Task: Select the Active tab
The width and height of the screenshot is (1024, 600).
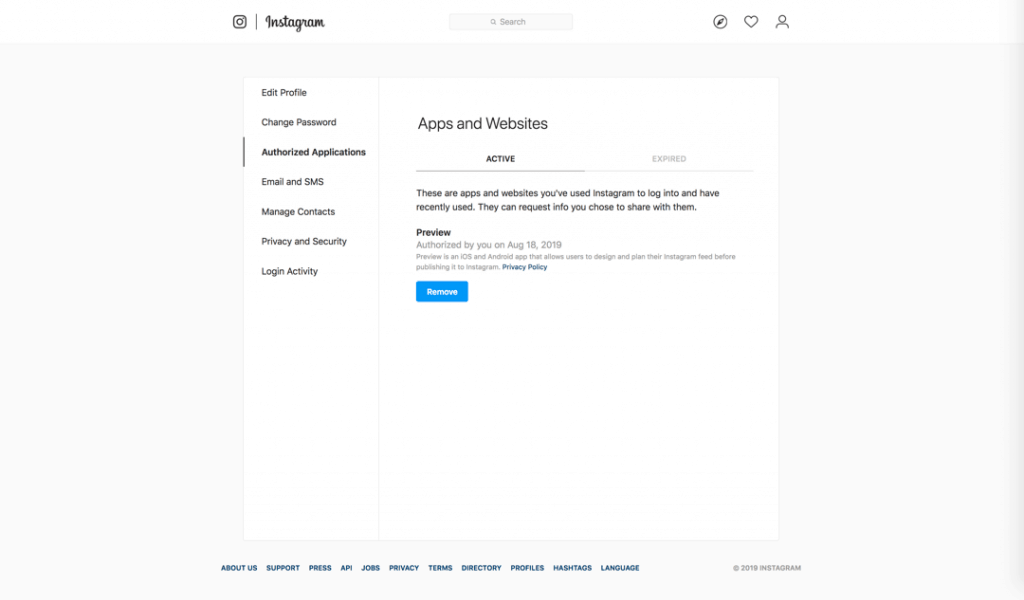Action: [x=500, y=159]
